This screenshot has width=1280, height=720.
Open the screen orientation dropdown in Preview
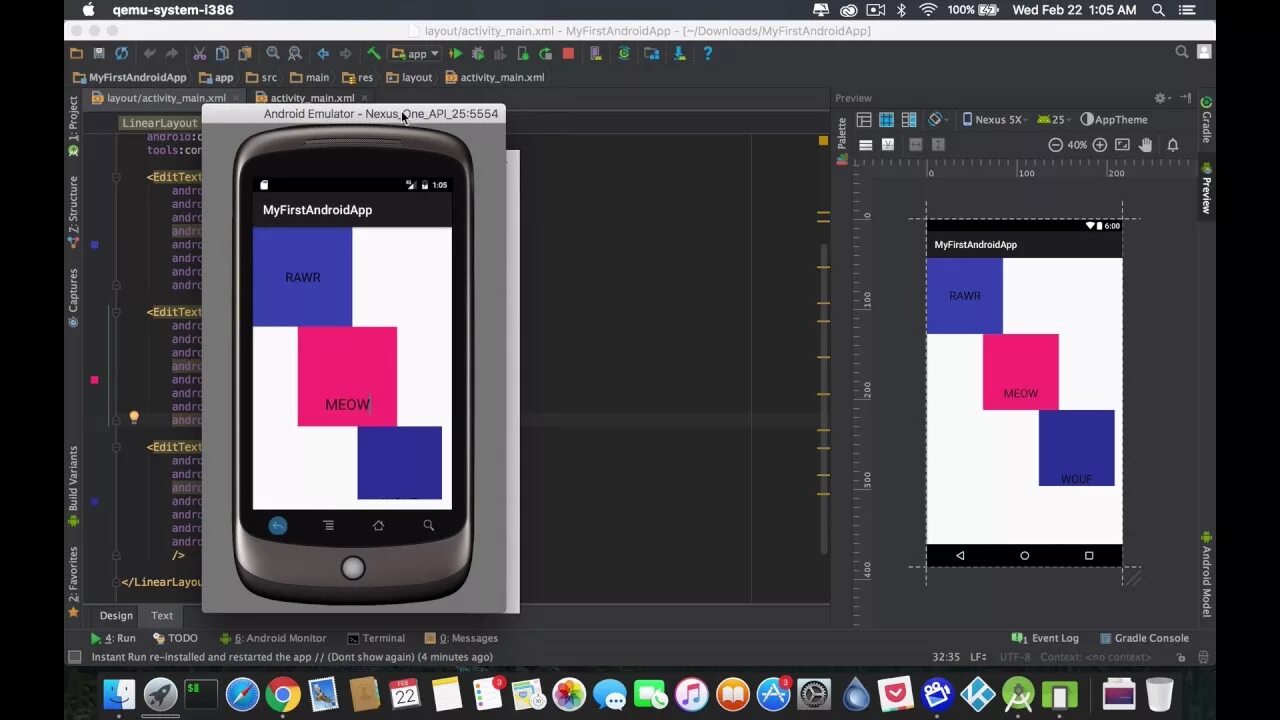click(938, 119)
